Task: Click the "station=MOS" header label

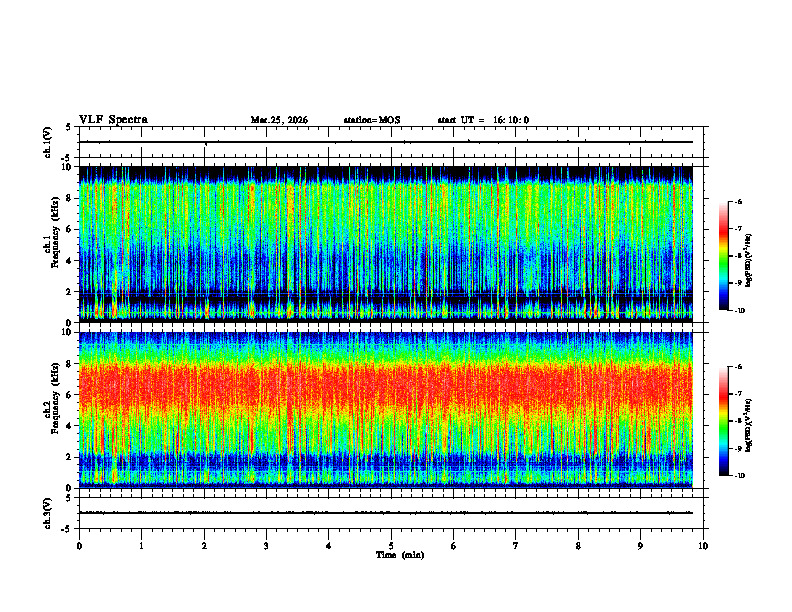Action: coord(372,120)
